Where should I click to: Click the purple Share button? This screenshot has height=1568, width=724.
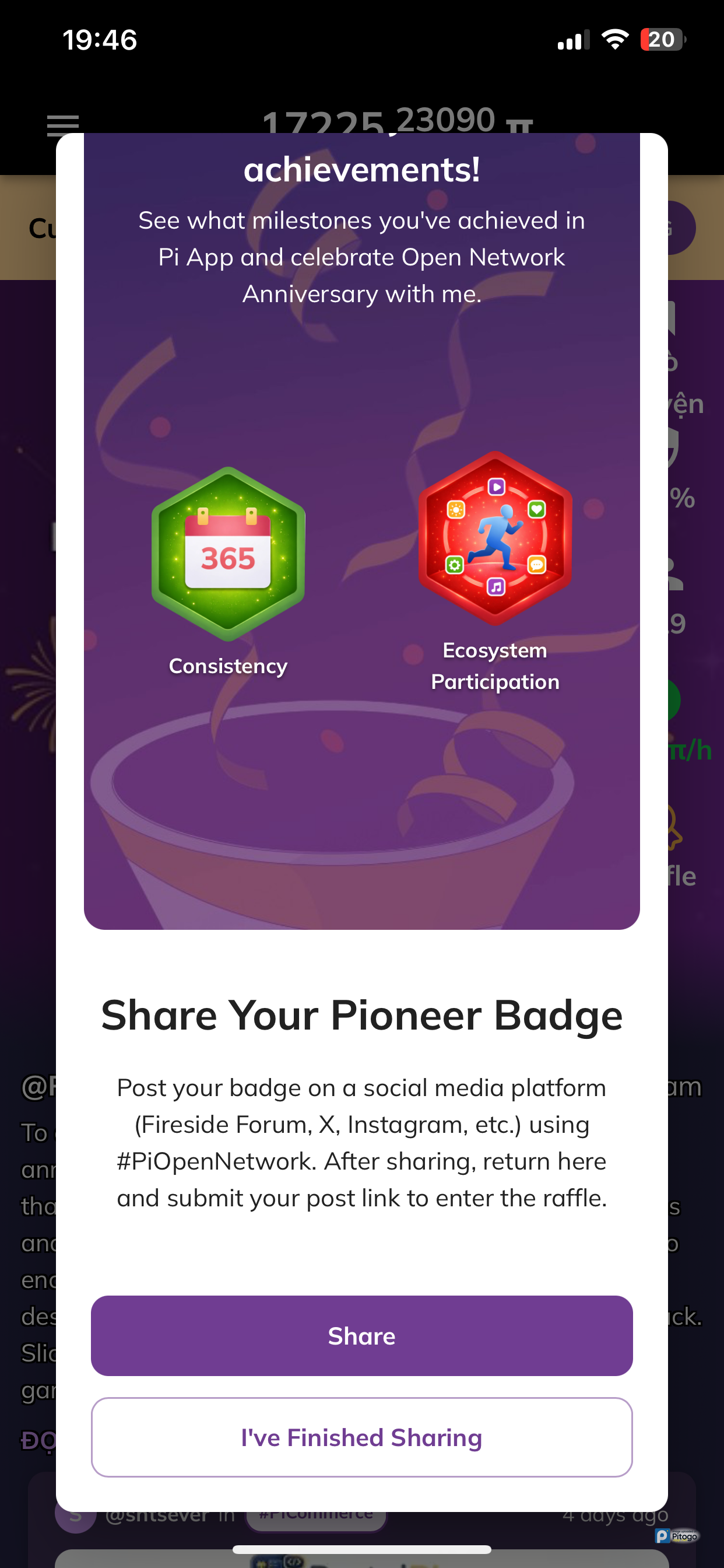click(362, 1335)
